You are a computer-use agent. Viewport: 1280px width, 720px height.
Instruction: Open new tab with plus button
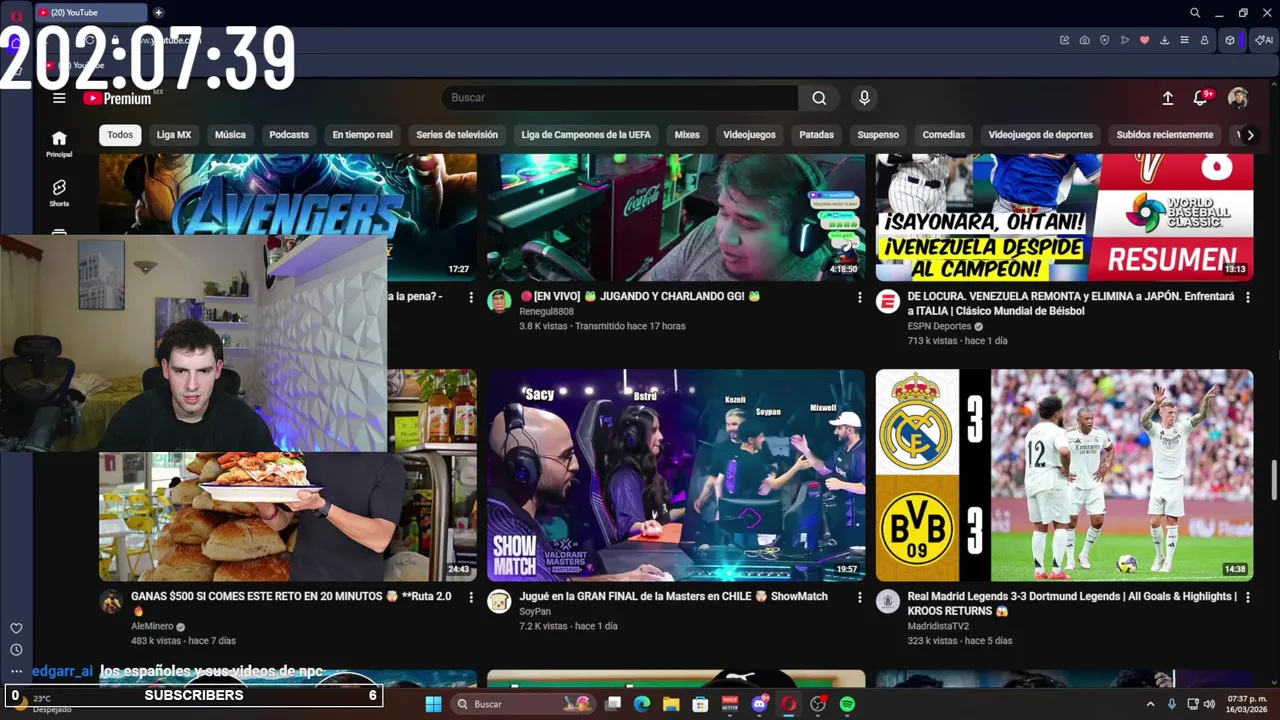[x=158, y=13]
